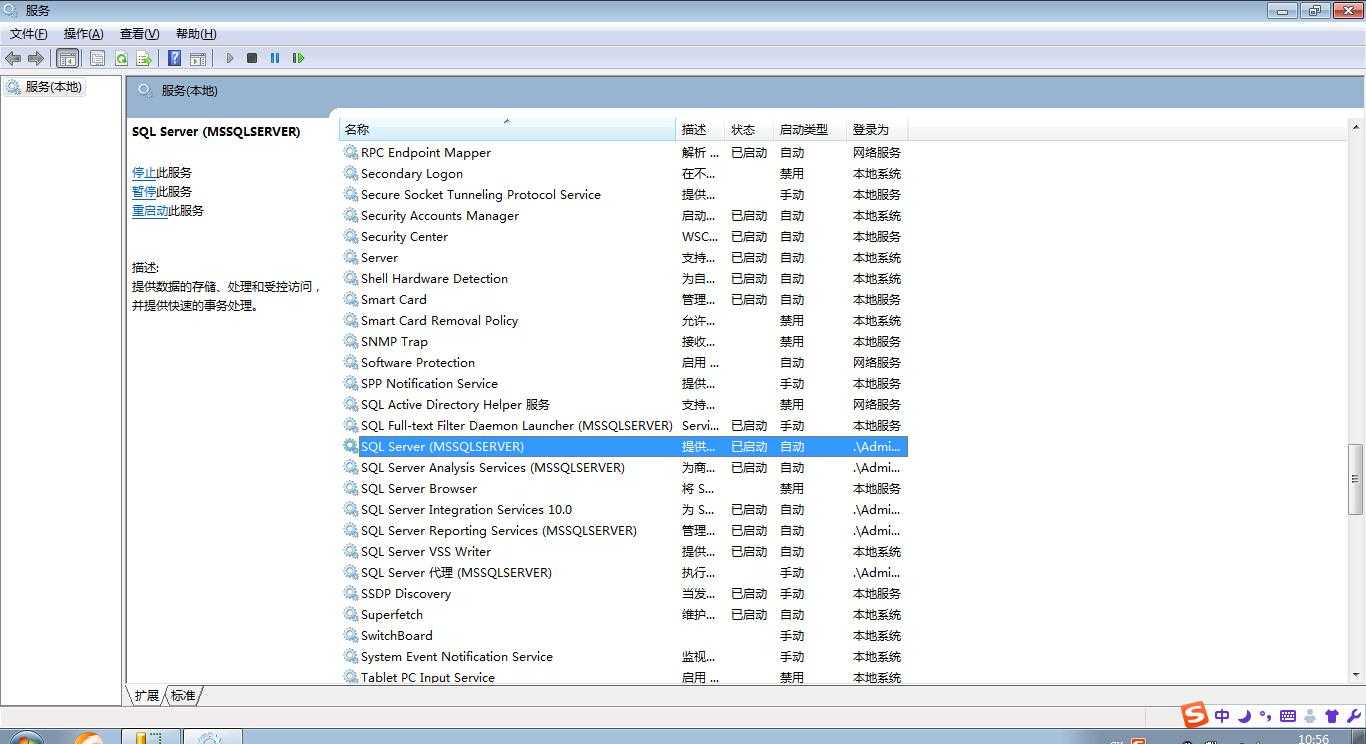1366x744 pixels.
Task: Switch to the 扩展 tab
Action: [x=147, y=695]
